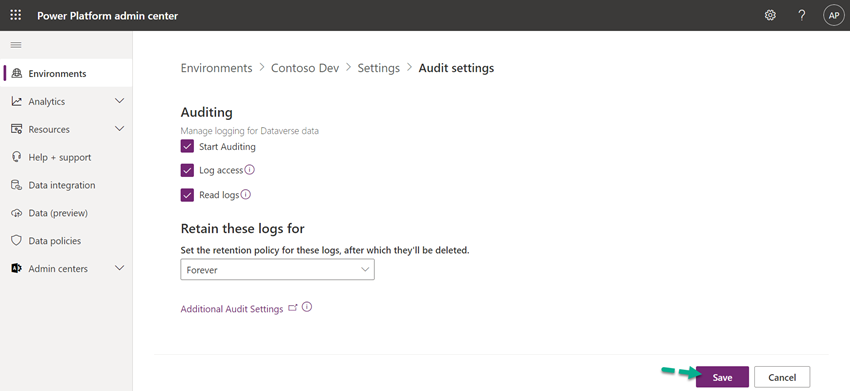This screenshot has width=850, height=391.
Task: Expand the Analytics menu chevron
Action: point(119,101)
